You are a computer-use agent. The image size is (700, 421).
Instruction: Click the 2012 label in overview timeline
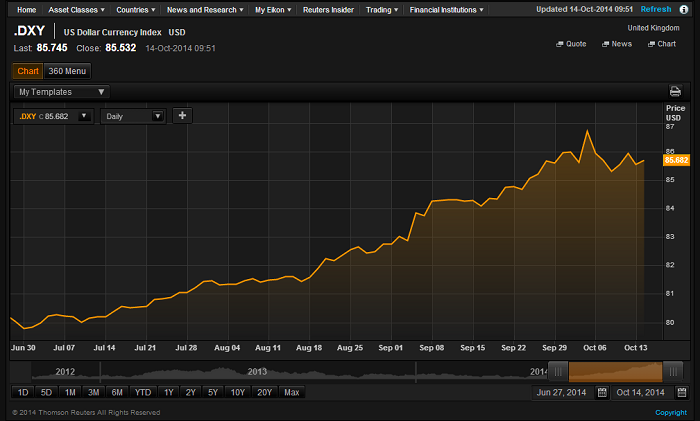pos(65,371)
